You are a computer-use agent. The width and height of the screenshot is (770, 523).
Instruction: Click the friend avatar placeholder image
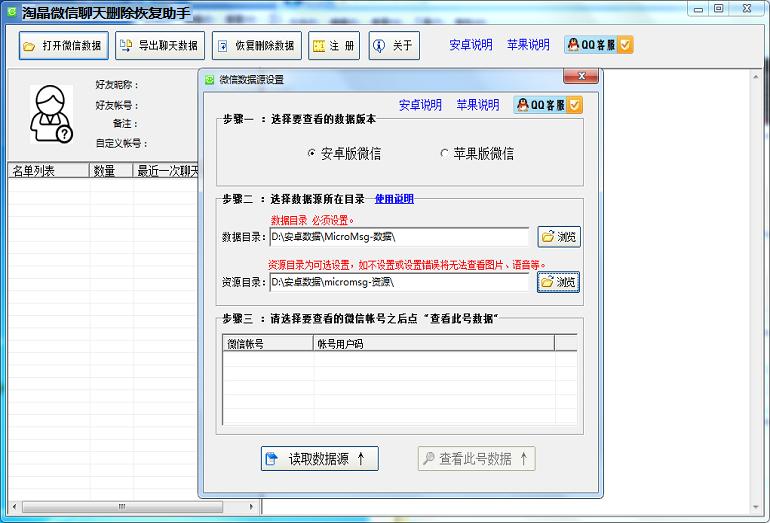coord(50,112)
